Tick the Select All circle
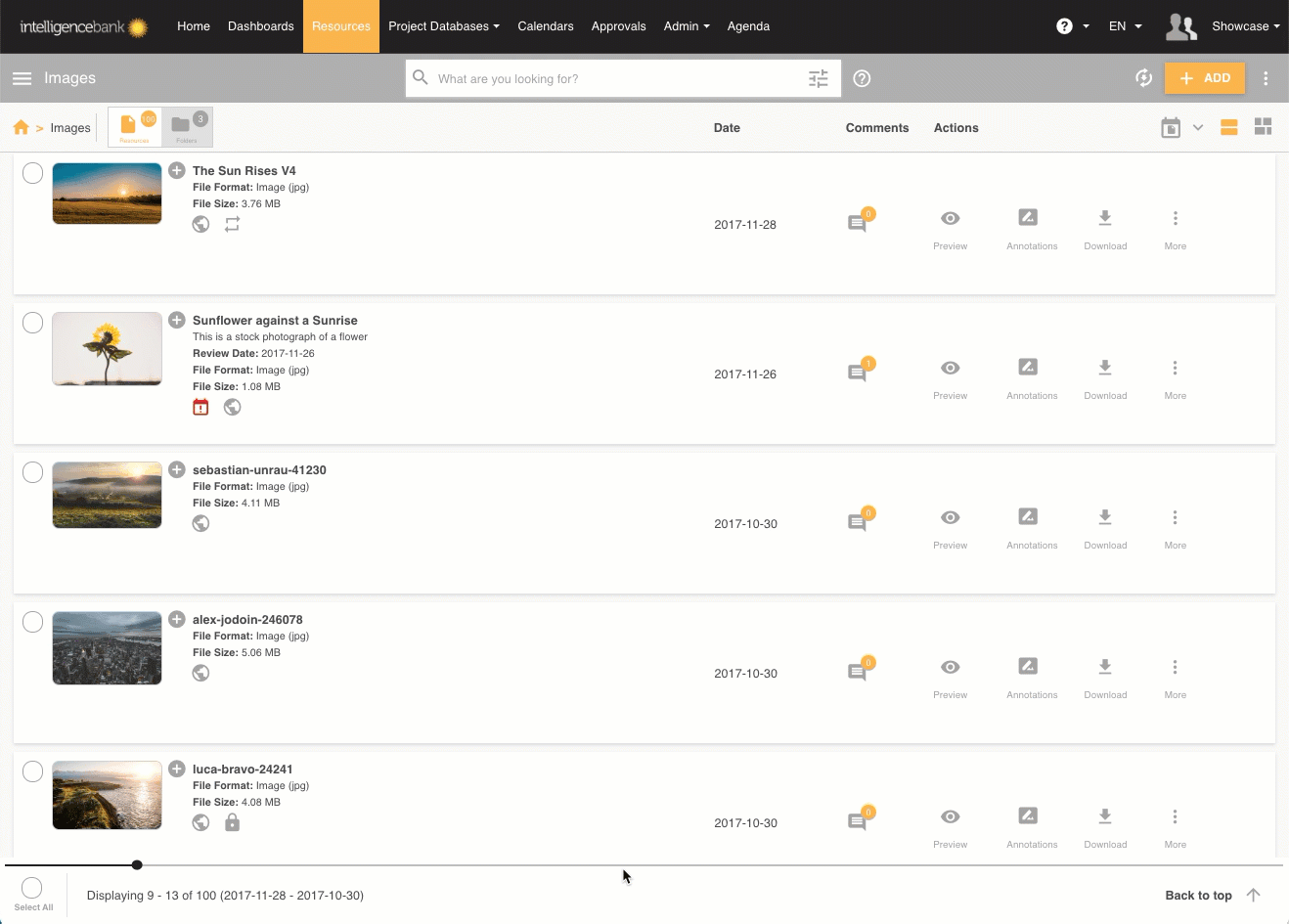This screenshot has height=924, width=1289. tap(32, 888)
